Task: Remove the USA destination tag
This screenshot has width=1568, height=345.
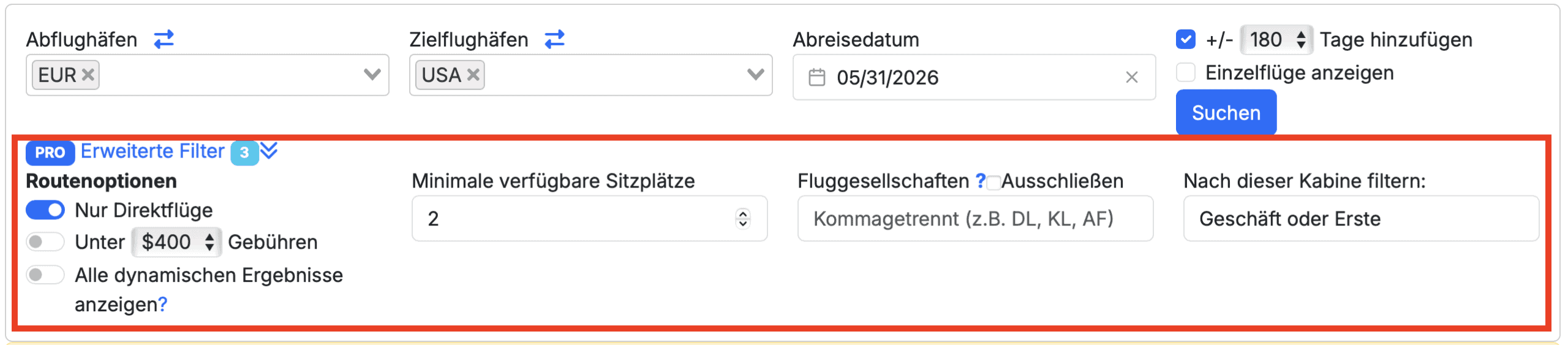Action: [473, 75]
